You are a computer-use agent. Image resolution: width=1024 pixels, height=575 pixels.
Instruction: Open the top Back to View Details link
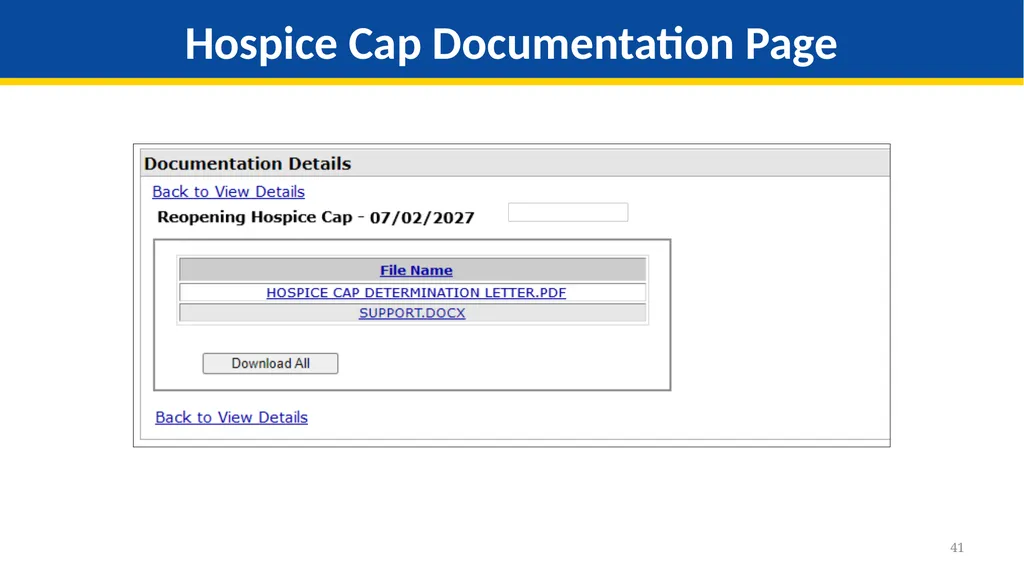pos(229,191)
